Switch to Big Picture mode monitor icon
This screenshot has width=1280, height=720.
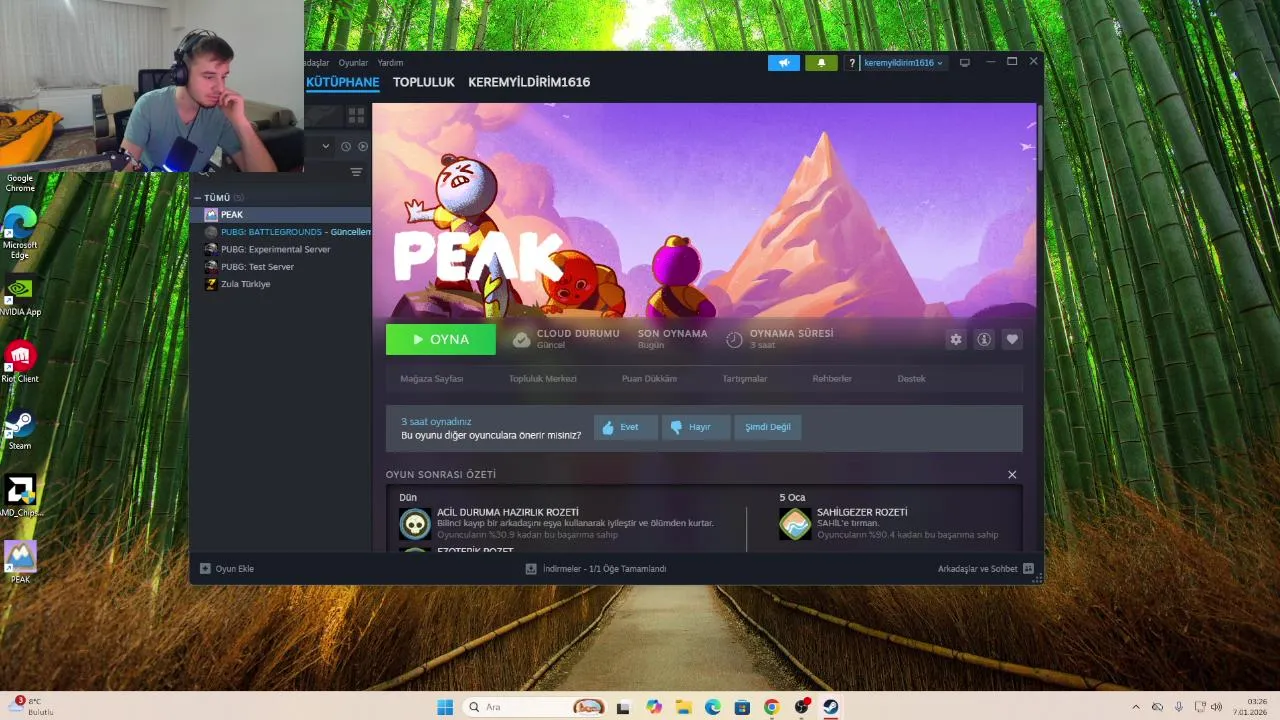[965, 63]
